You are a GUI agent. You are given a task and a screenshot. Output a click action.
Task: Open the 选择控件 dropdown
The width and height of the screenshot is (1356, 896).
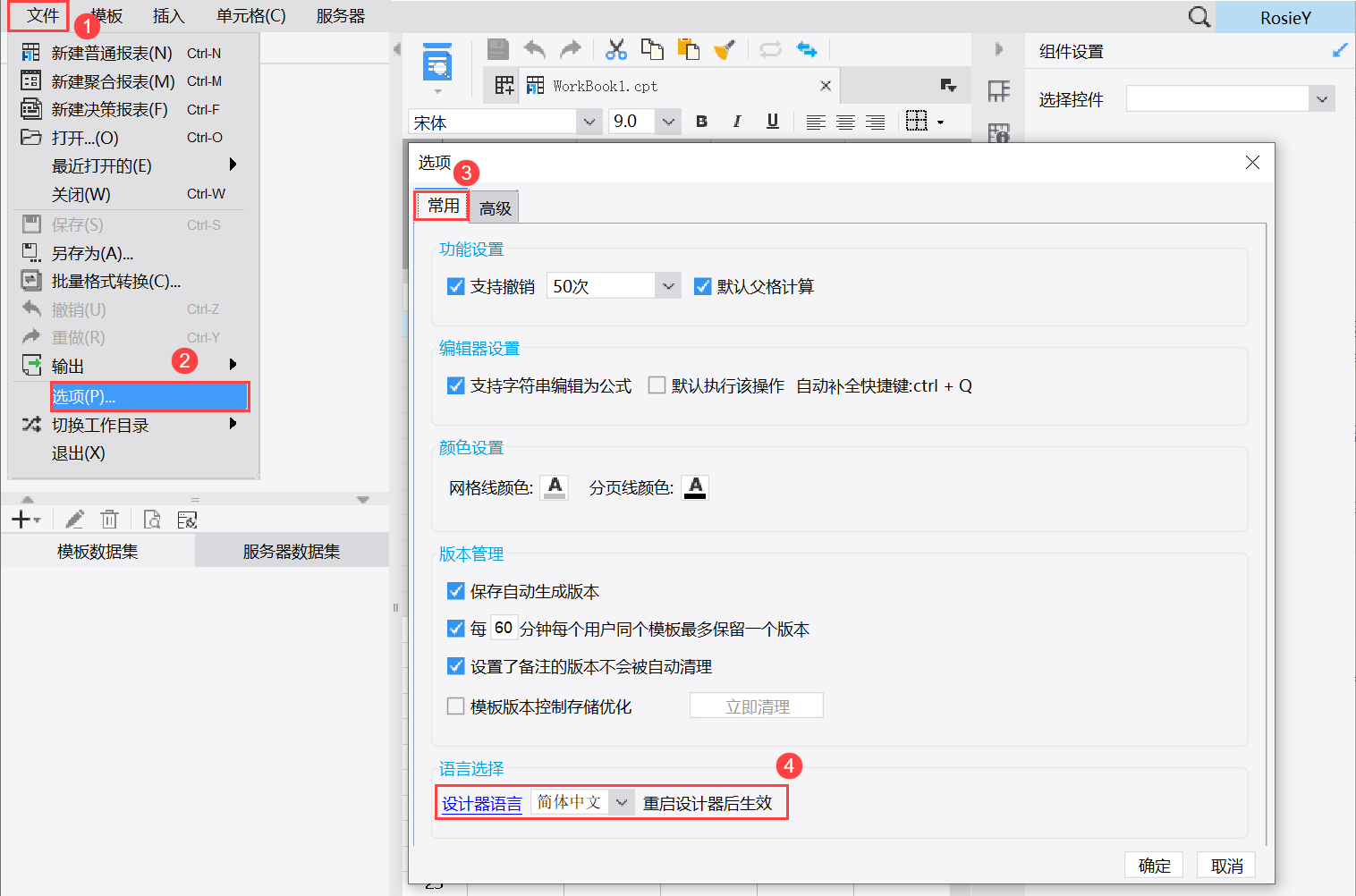coord(1322,98)
